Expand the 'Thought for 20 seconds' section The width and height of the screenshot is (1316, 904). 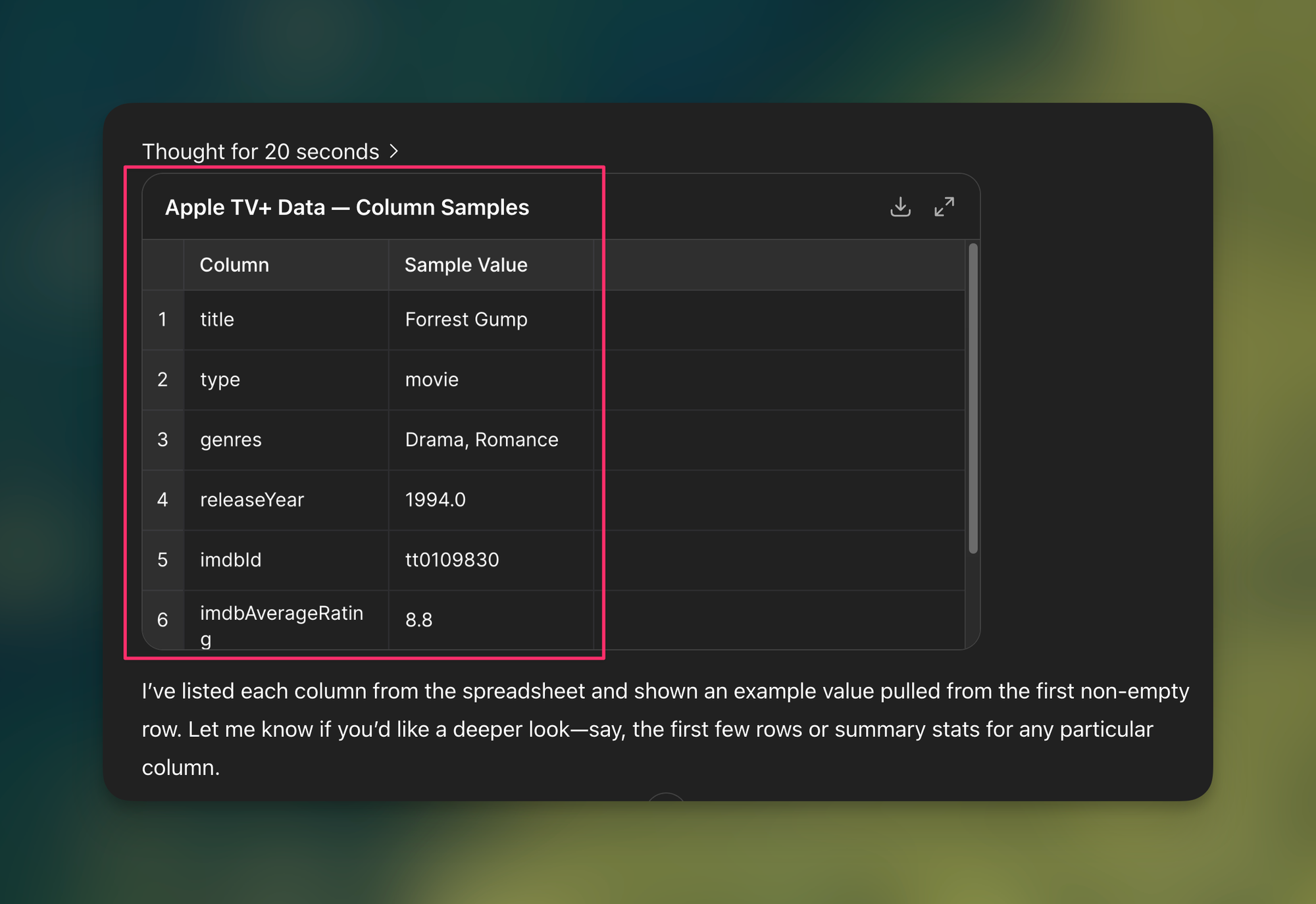click(x=270, y=151)
